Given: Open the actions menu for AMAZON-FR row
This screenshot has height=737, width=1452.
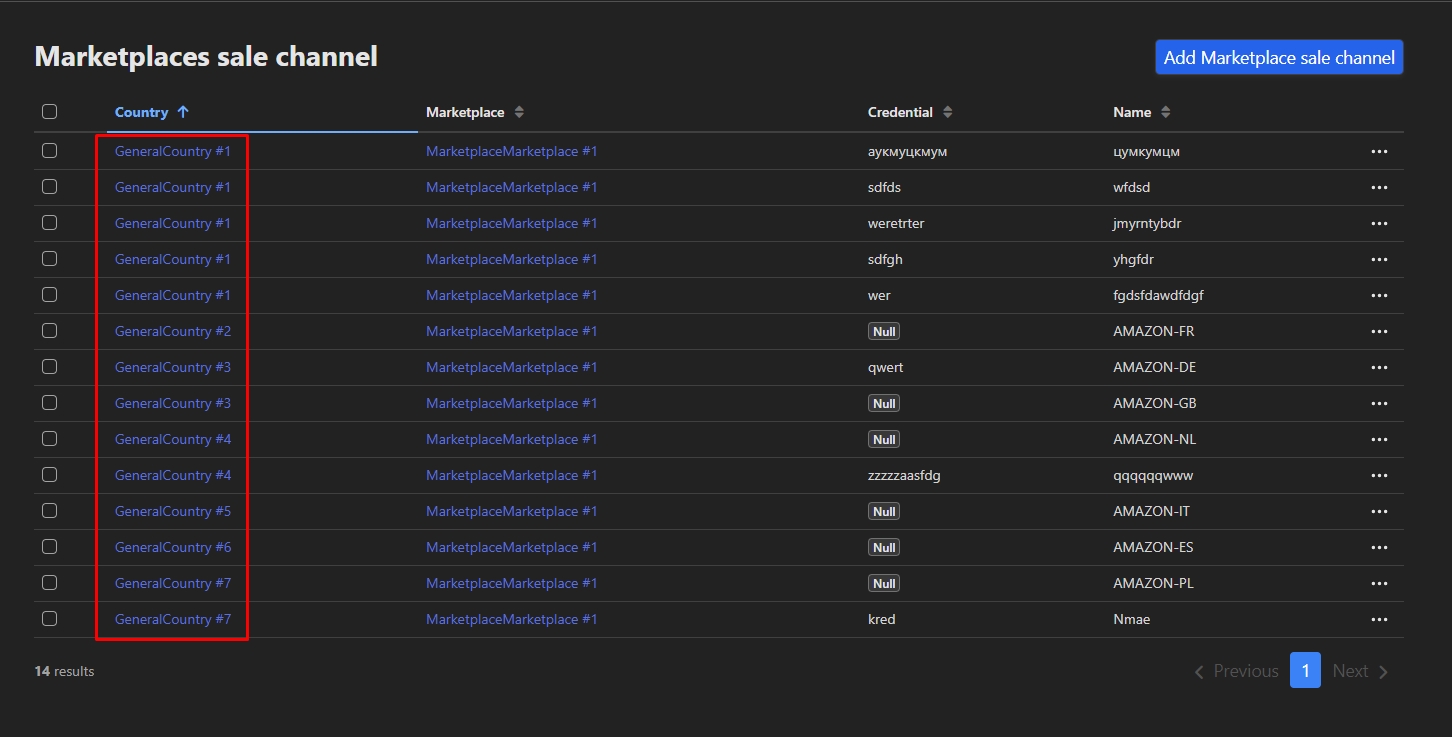Looking at the screenshot, I should [x=1380, y=331].
